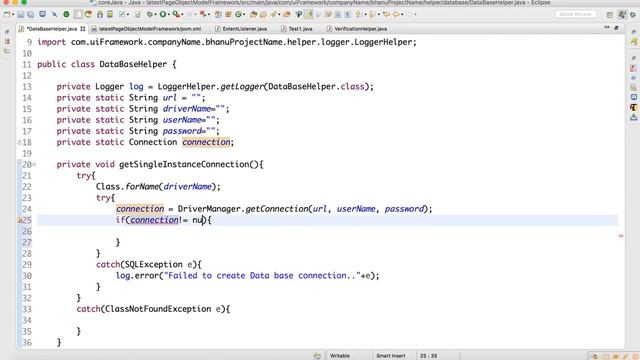Click the warning marker on line 25
The width and height of the screenshot is (640, 360).
[x=19, y=220]
